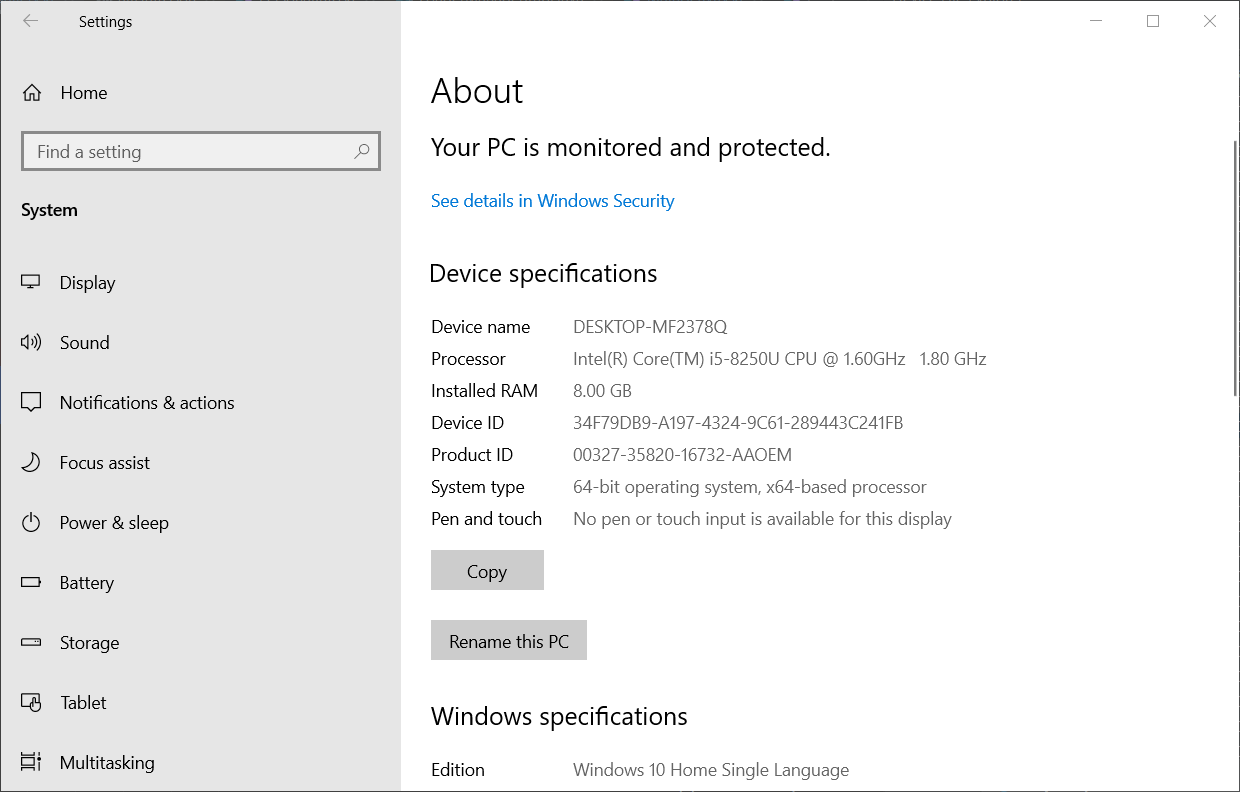
Task: Click the Windows specifications heading
Action: click(x=559, y=717)
